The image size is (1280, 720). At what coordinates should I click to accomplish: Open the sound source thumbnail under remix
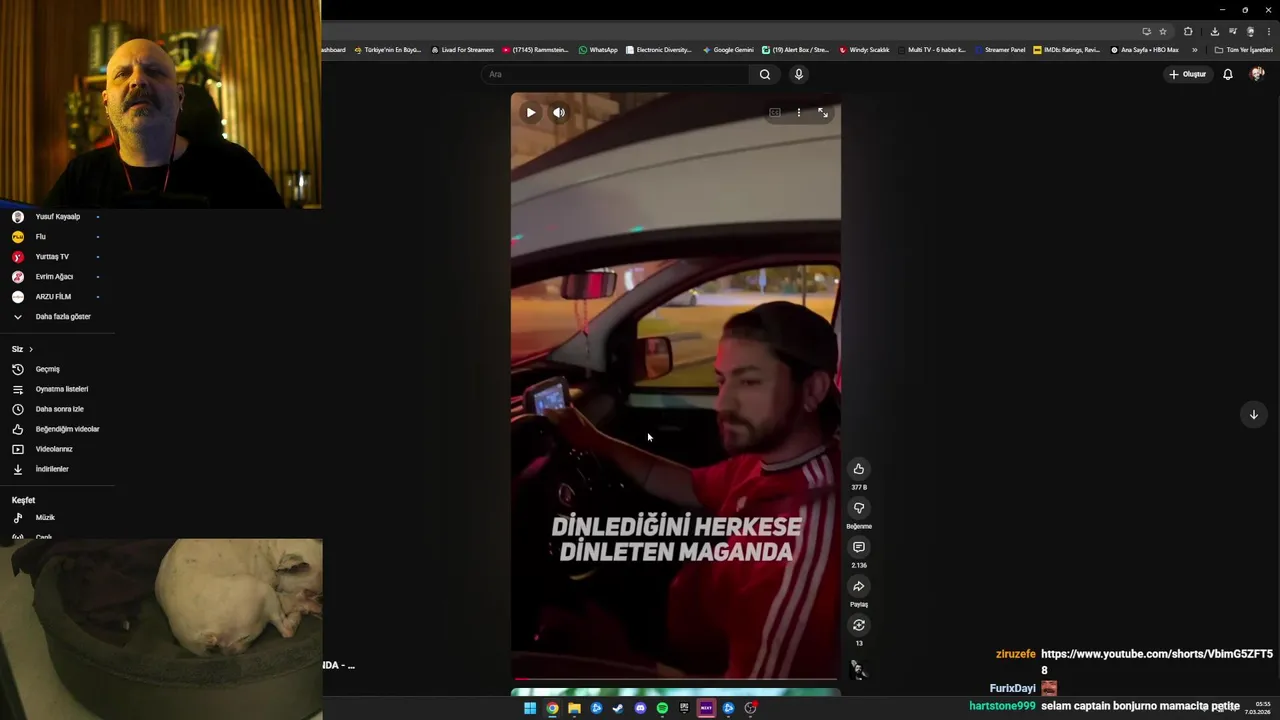[x=858, y=669]
